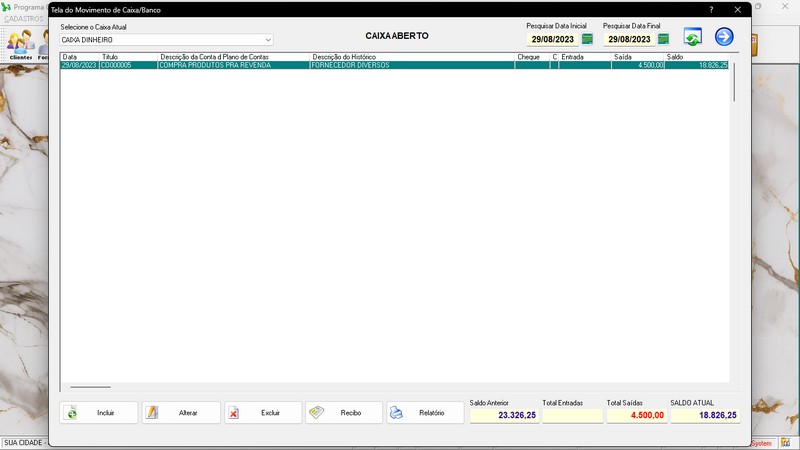Click the horizontal scrollbar thumb of the grid
This screenshot has height=450, width=800.
(90, 387)
